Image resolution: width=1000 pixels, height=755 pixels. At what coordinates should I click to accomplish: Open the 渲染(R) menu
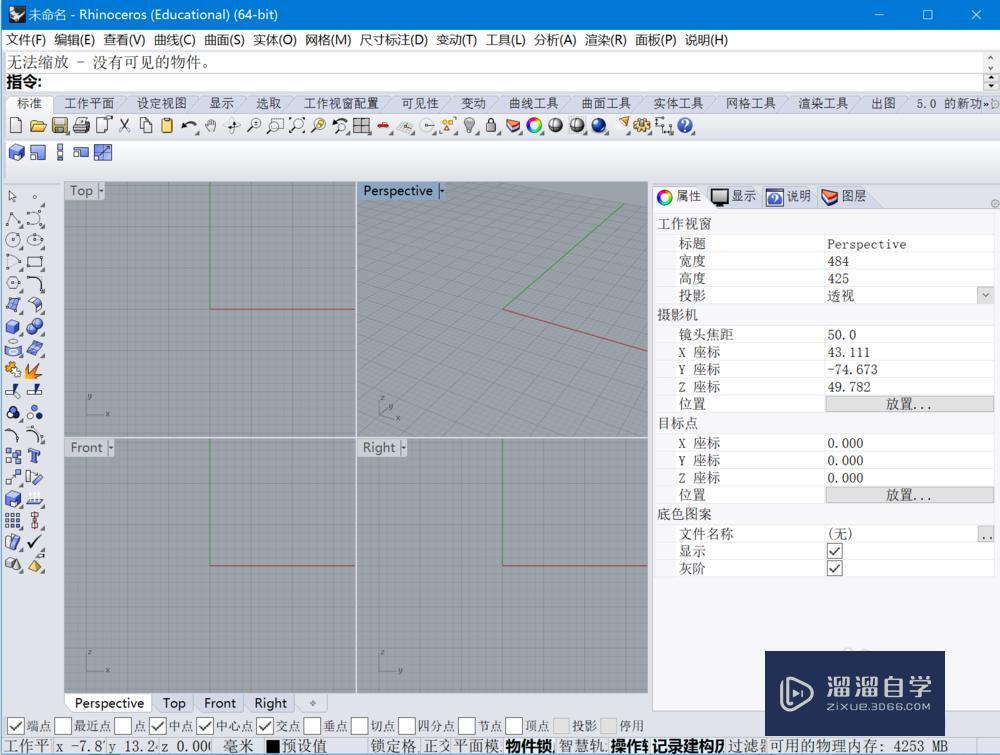tap(605, 40)
